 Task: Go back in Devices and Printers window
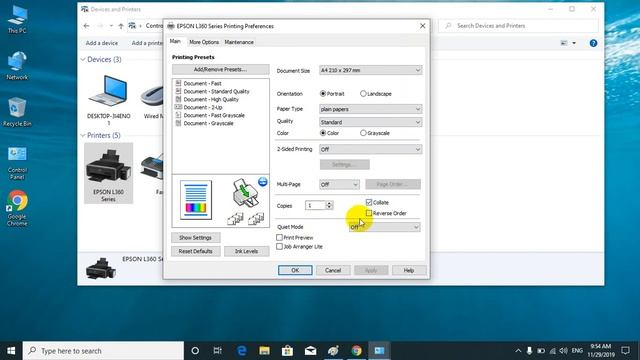[x=87, y=26]
